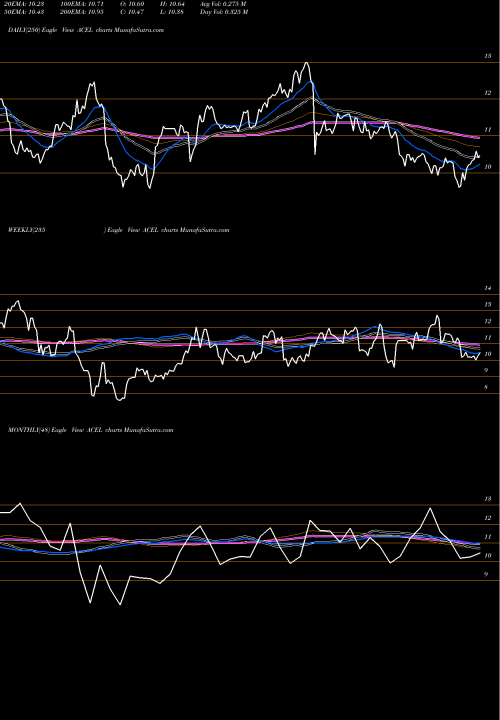This screenshot has width=500, height=720.
Task: Click the 13 price label on weekly chart
Action: tap(488, 304)
